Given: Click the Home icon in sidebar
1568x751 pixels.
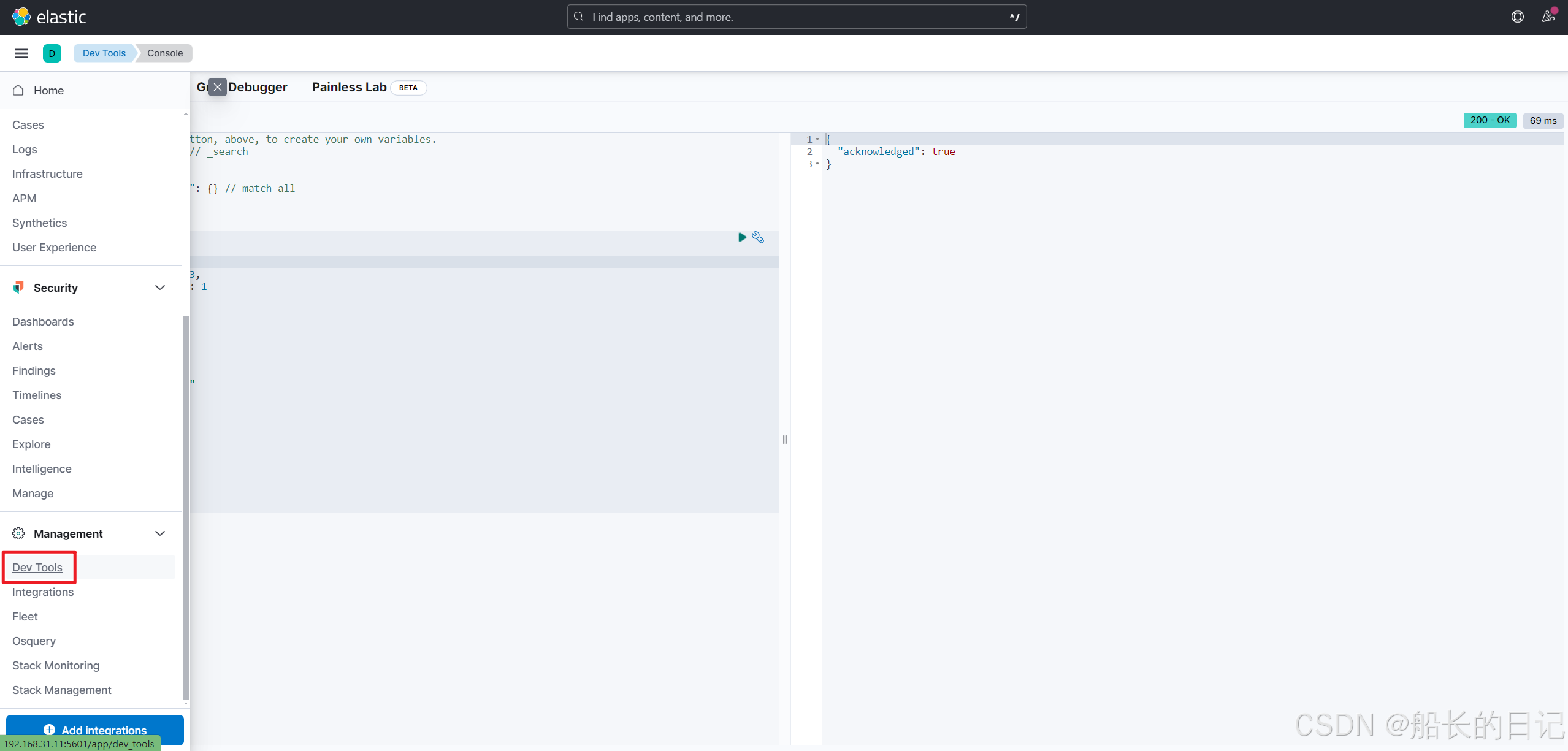Looking at the screenshot, I should point(18,91).
